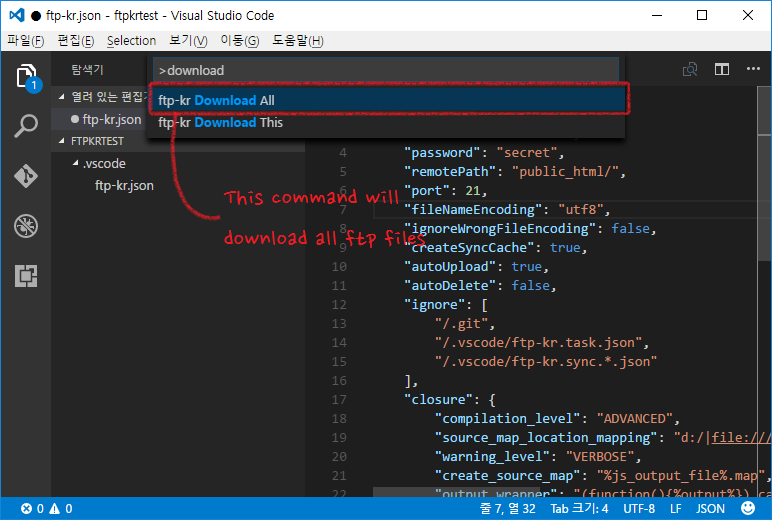Click the 탐색기 explorer panel title
The height and width of the screenshot is (520, 772).
[87, 69]
